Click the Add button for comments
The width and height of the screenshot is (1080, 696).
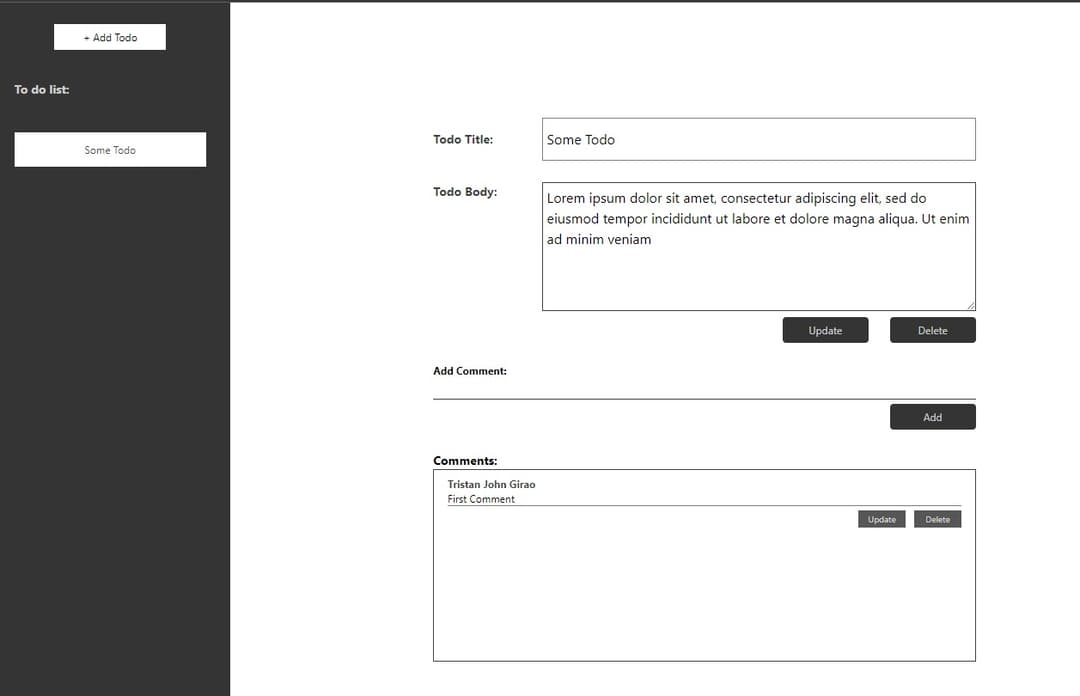click(x=932, y=417)
